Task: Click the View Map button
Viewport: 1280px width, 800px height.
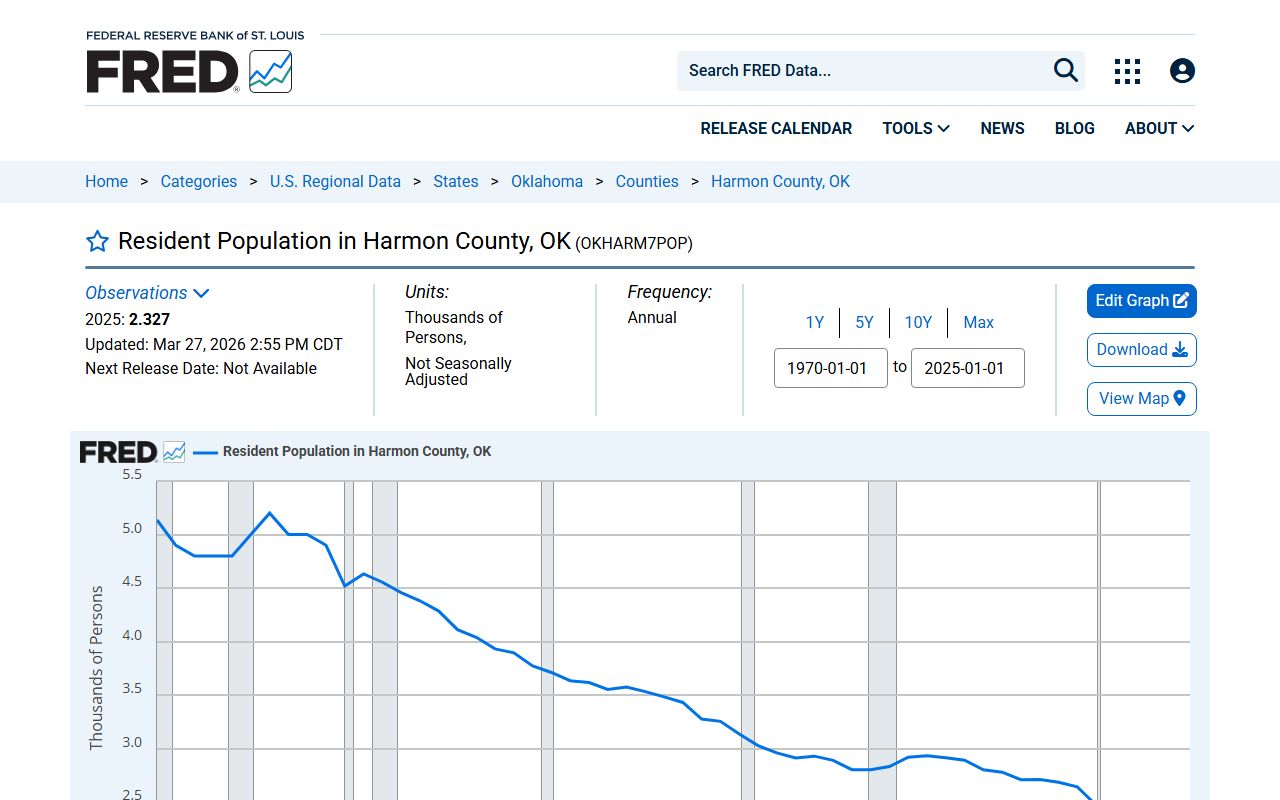Action: [x=1142, y=399]
